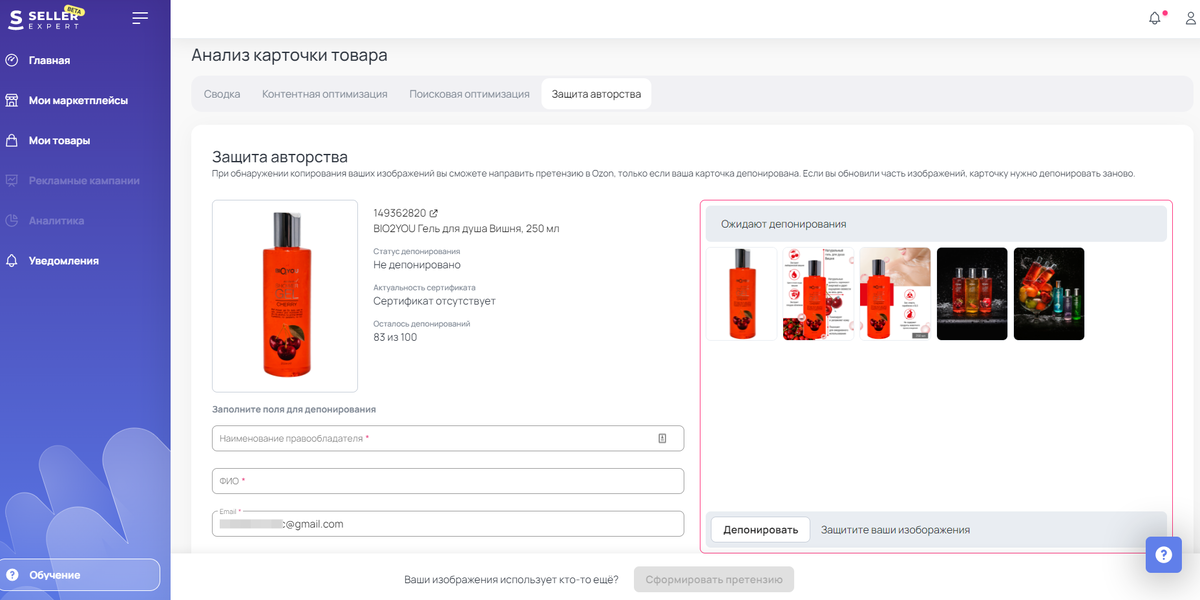Select the Защита авторства tab
This screenshot has width=1200, height=600.
click(596, 94)
